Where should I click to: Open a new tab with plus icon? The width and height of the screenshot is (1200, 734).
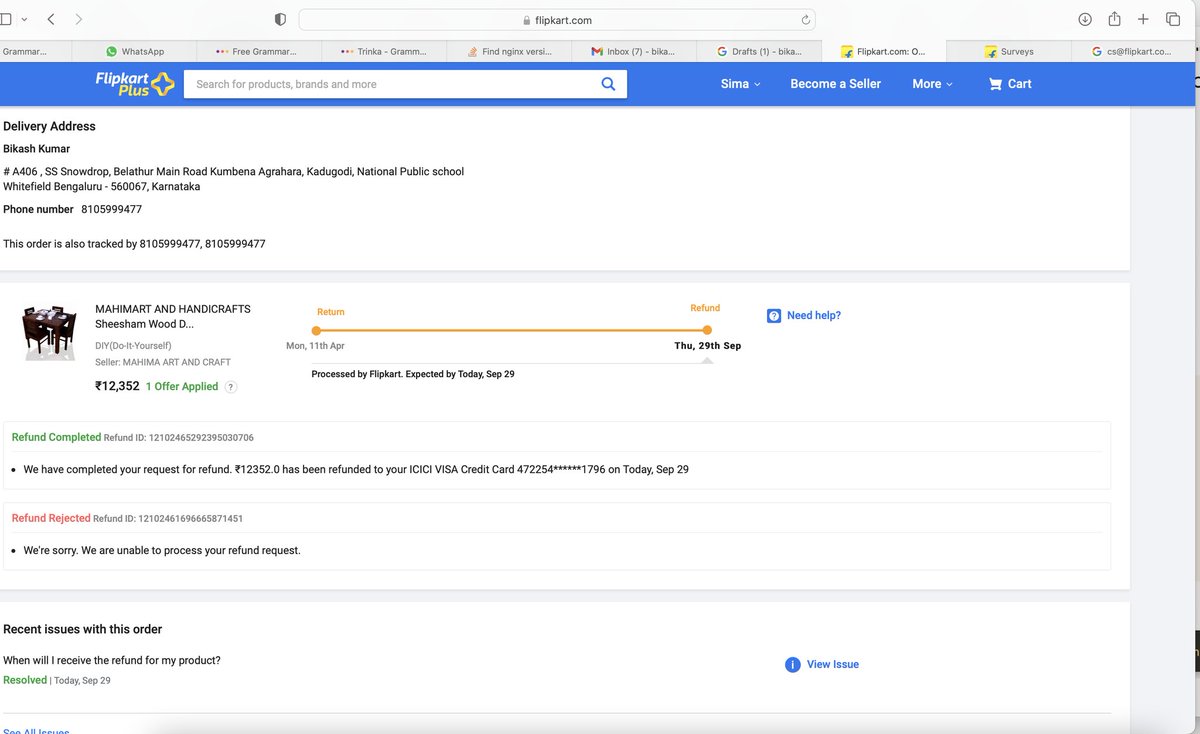point(1143,19)
